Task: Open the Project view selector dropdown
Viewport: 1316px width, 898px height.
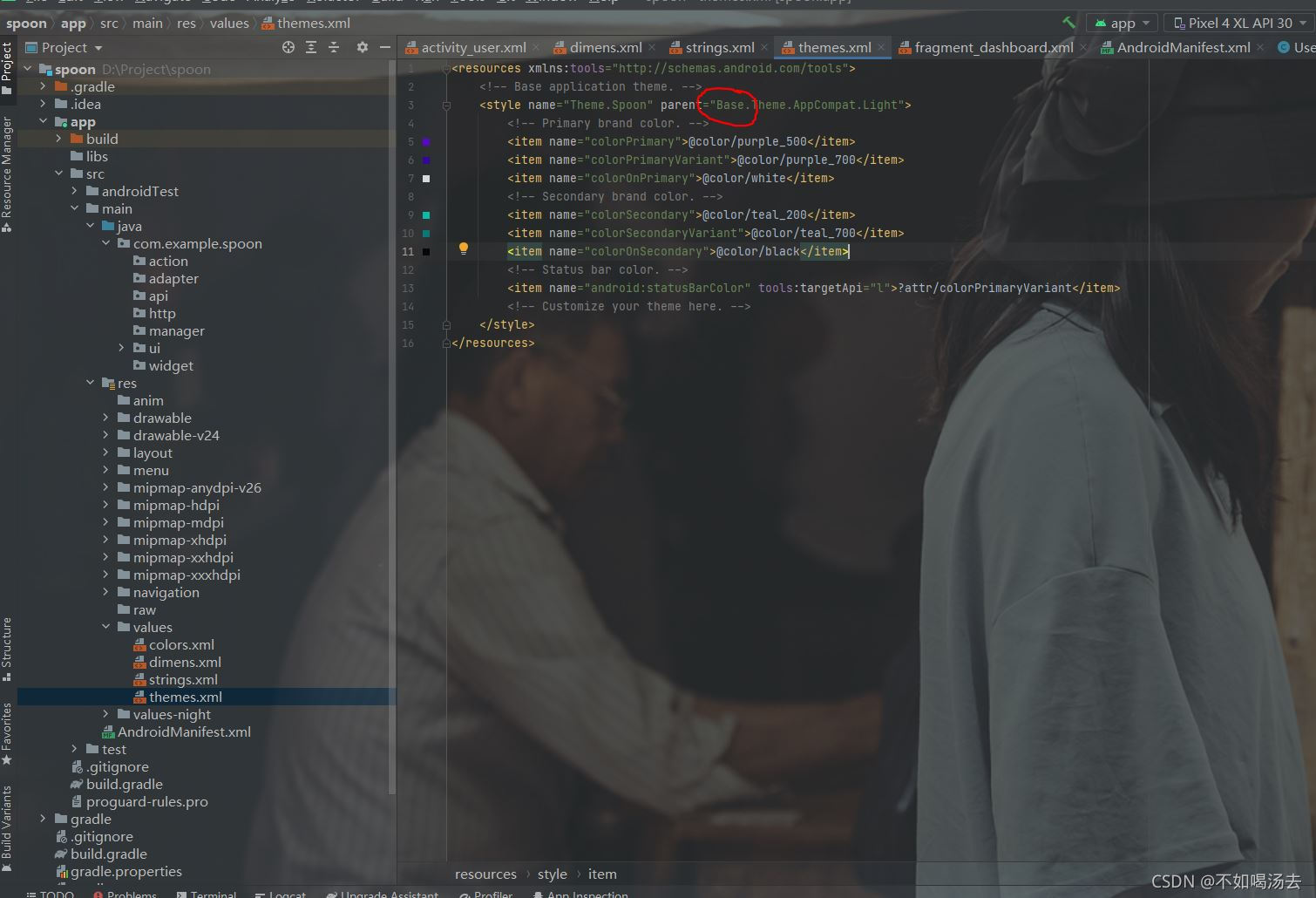Action: pos(64,47)
